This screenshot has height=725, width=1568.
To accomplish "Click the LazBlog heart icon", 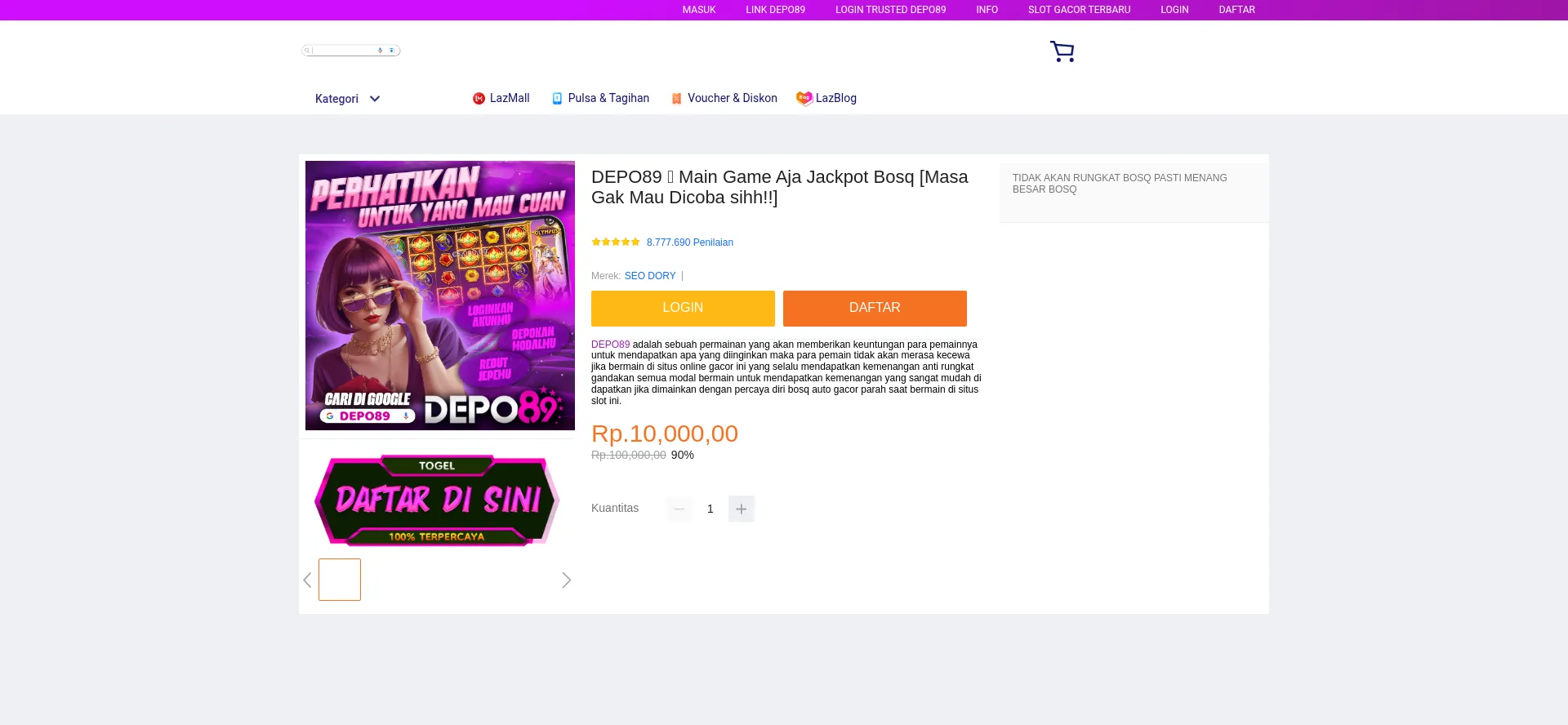I will [x=804, y=98].
